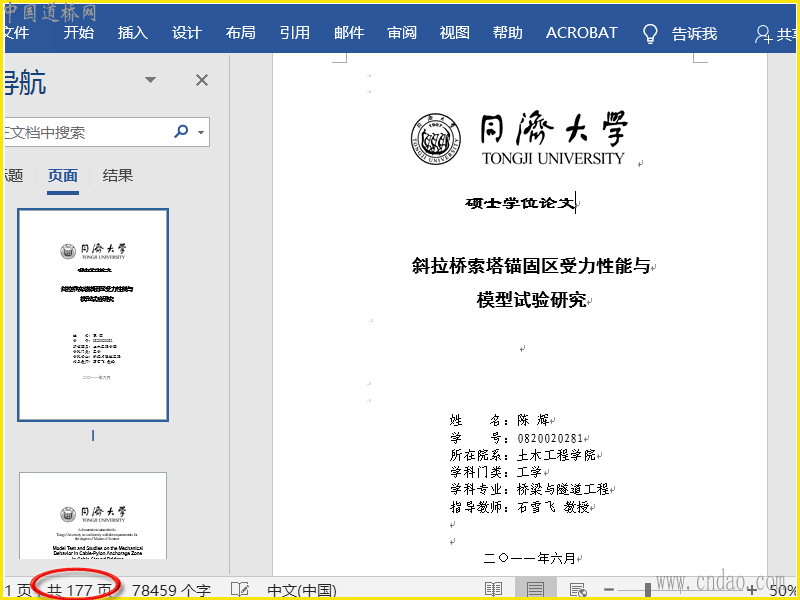
Task: Open the 邮件 ribbon tab
Action: click(x=349, y=33)
